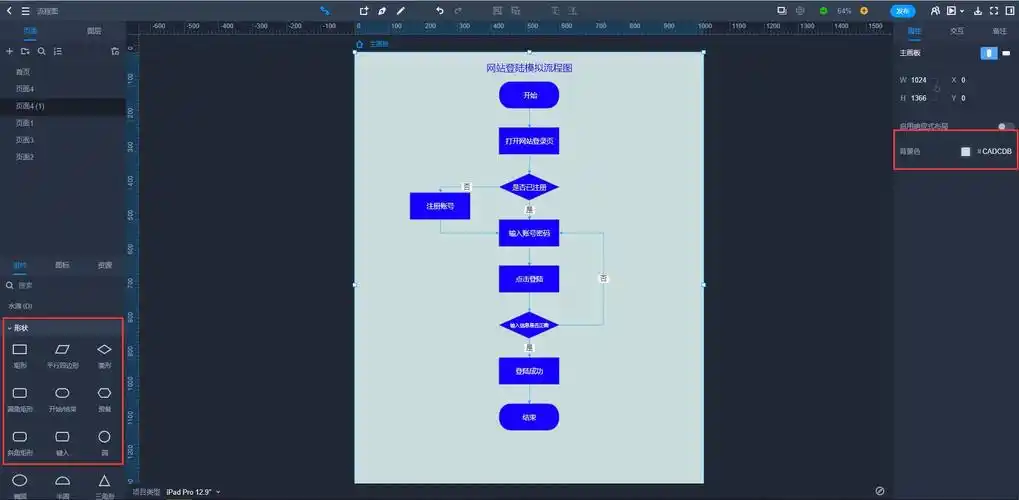
Task: Enter fullscreen mode
Action: [x=994, y=10]
